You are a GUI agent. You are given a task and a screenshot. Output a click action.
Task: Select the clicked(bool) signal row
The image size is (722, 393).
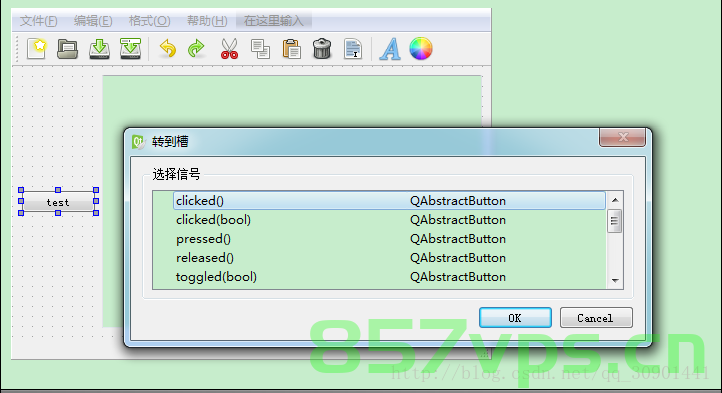pyautogui.click(x=389, y=220)
